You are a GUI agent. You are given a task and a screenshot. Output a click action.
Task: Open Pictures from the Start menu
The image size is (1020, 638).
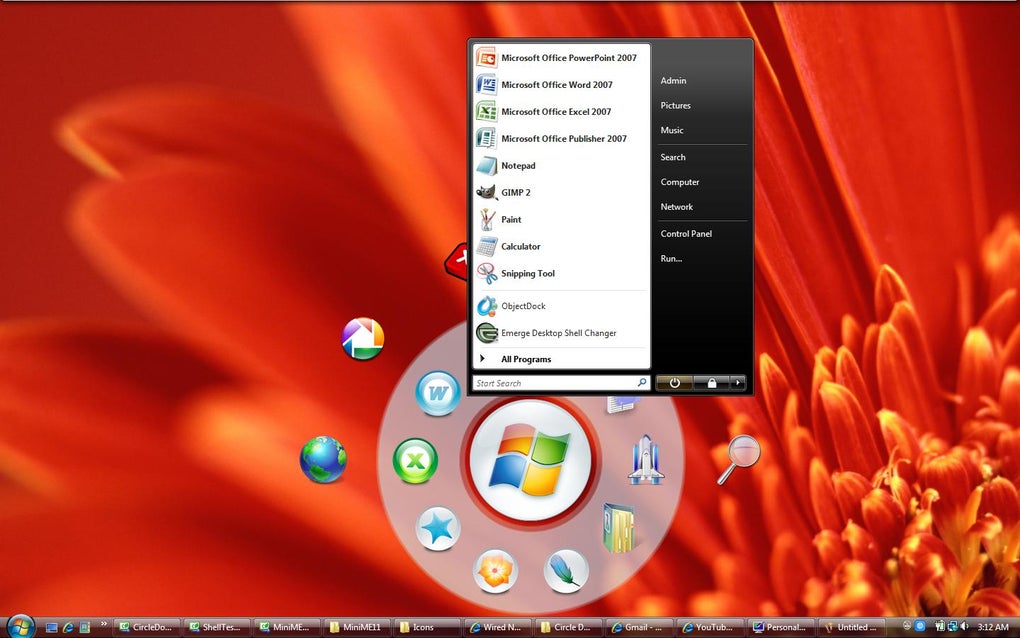(675, 105)
